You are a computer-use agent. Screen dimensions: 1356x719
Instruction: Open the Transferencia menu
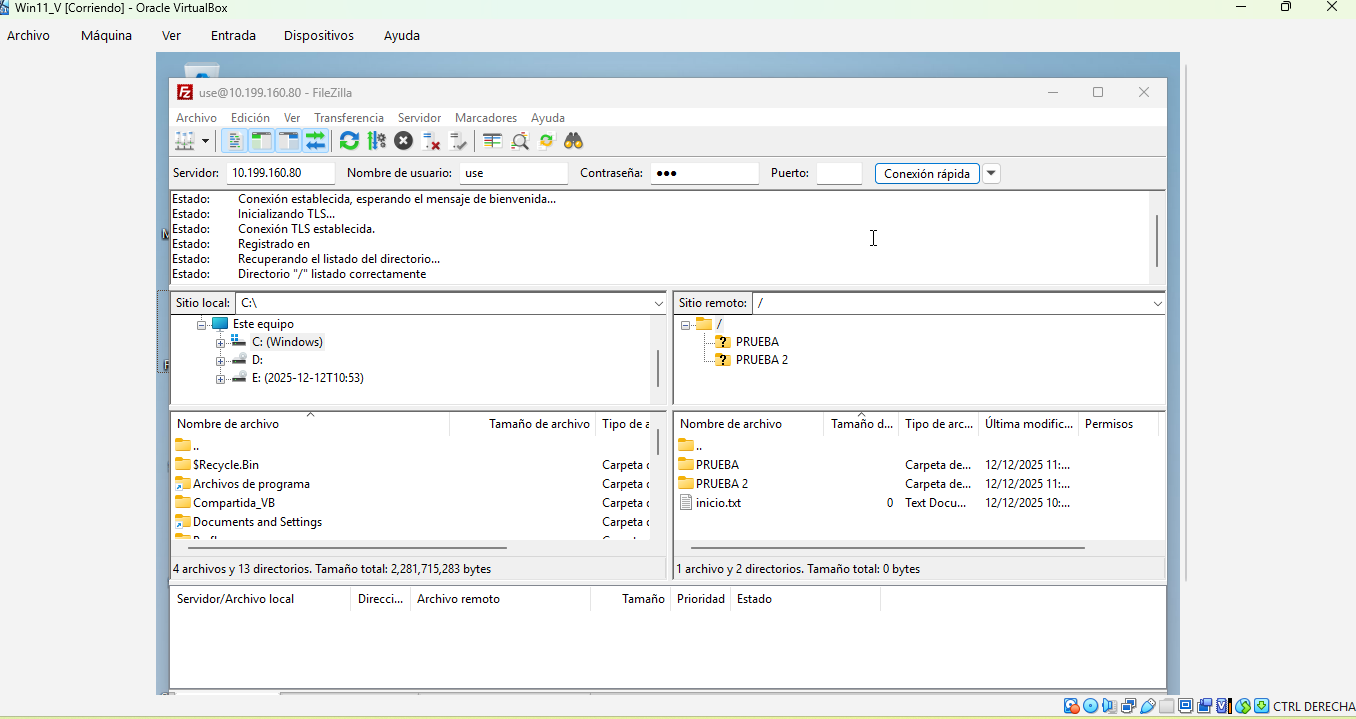[348, 118]
